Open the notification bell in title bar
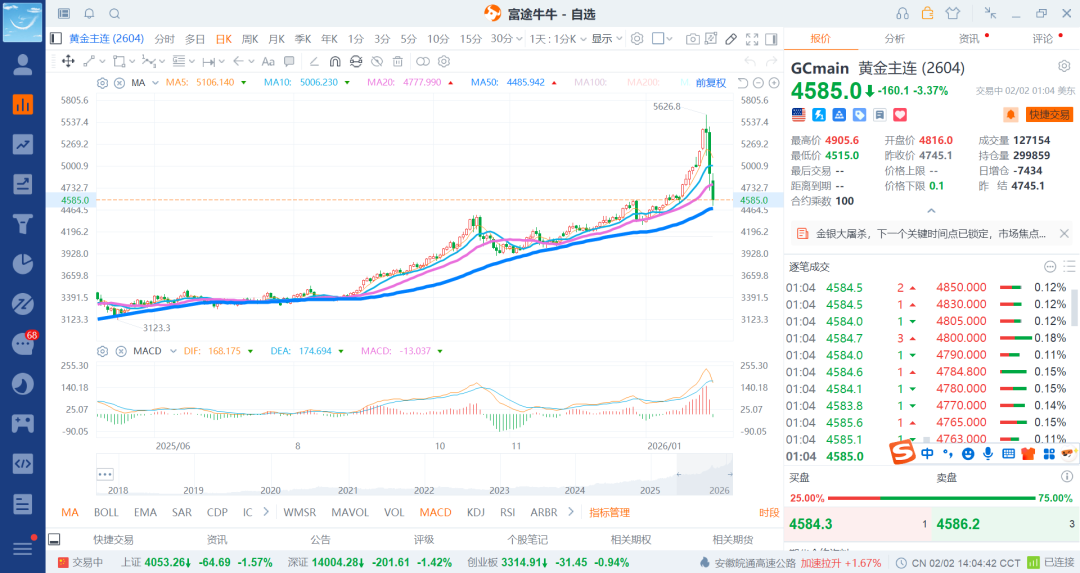 pos(89,13)
